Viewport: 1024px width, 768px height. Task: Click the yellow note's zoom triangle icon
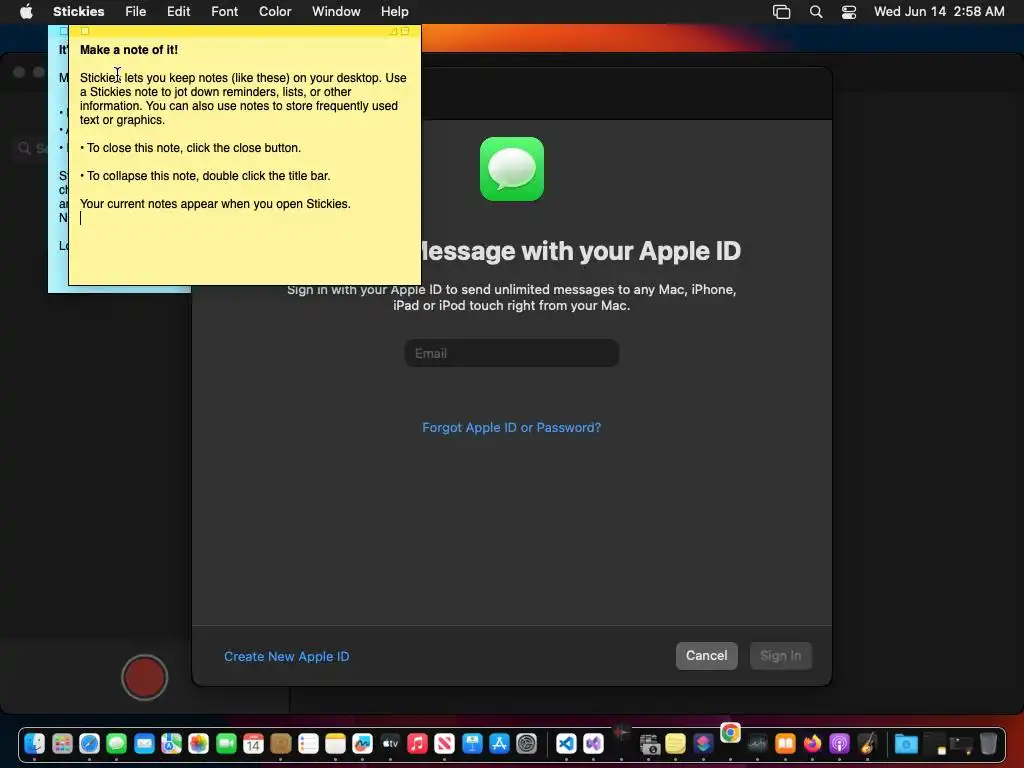pos(393,31)
